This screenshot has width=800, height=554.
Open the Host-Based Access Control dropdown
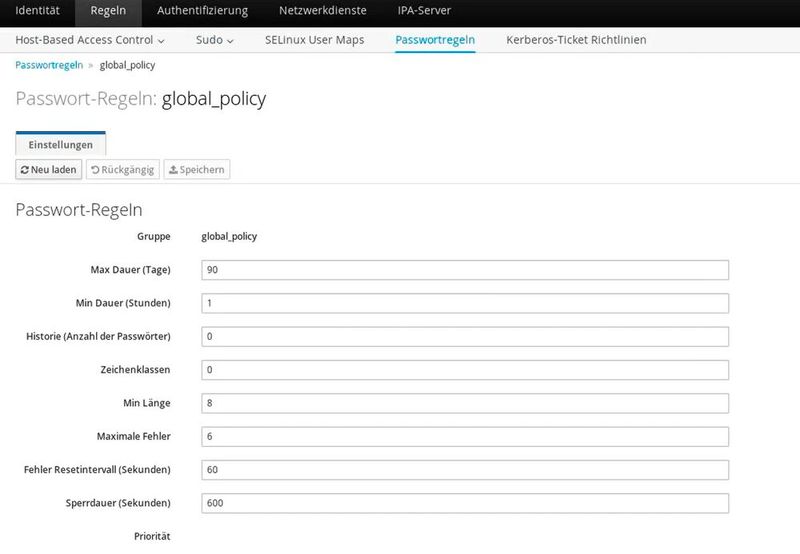pyautogui.click(x=90, y=40)
